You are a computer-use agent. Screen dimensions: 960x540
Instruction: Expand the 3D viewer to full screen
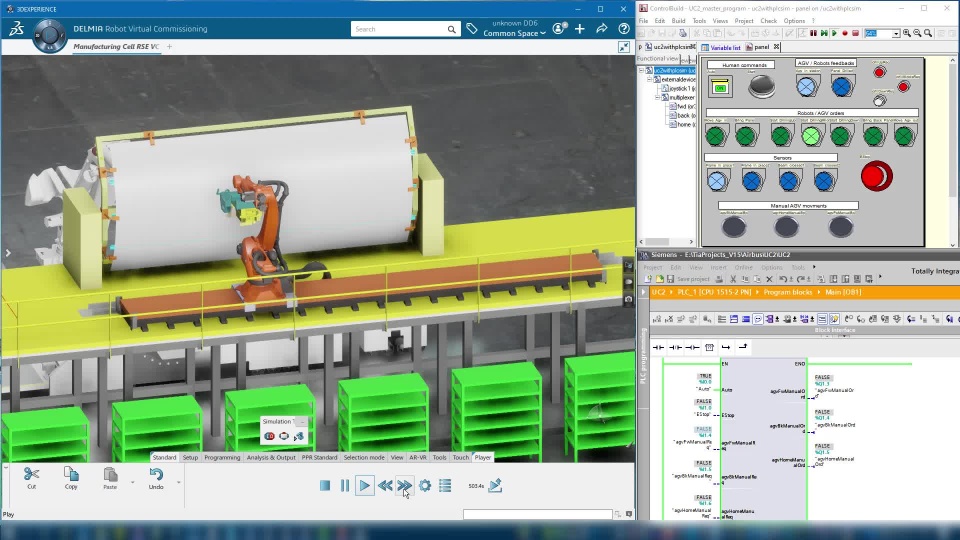624,47
